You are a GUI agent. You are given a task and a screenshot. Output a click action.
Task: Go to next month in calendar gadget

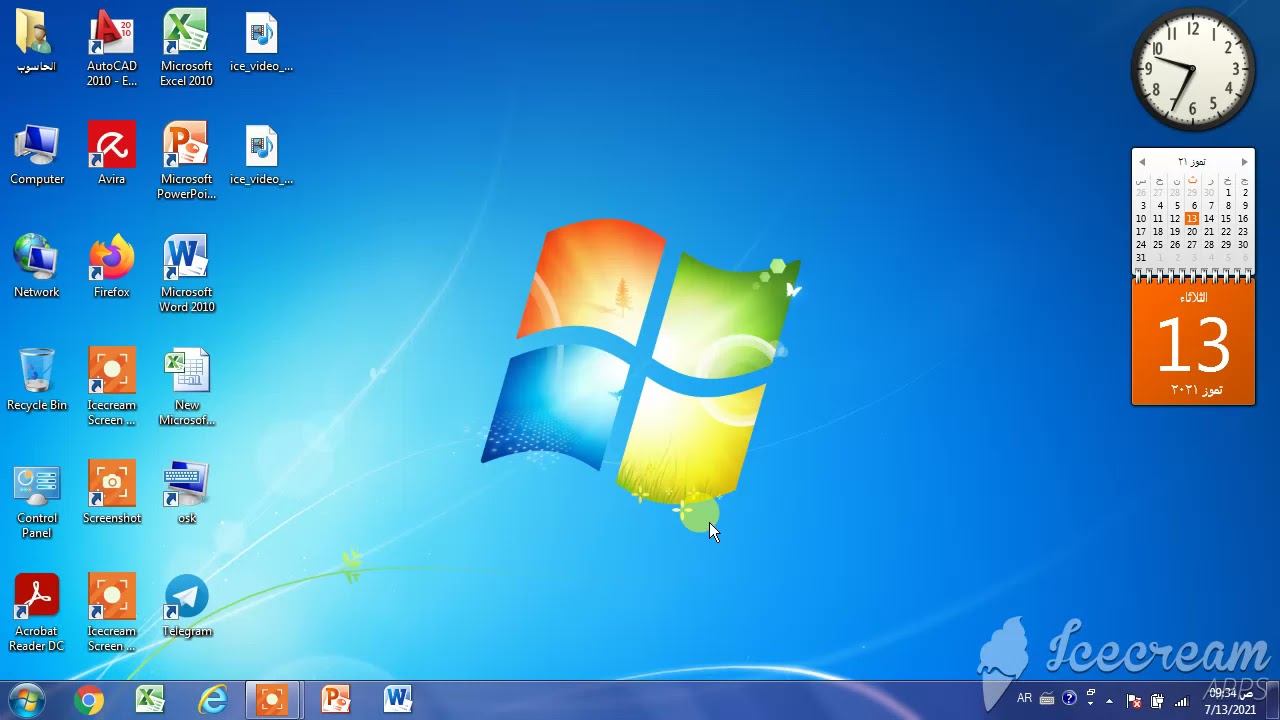[x=1244, y=162]
